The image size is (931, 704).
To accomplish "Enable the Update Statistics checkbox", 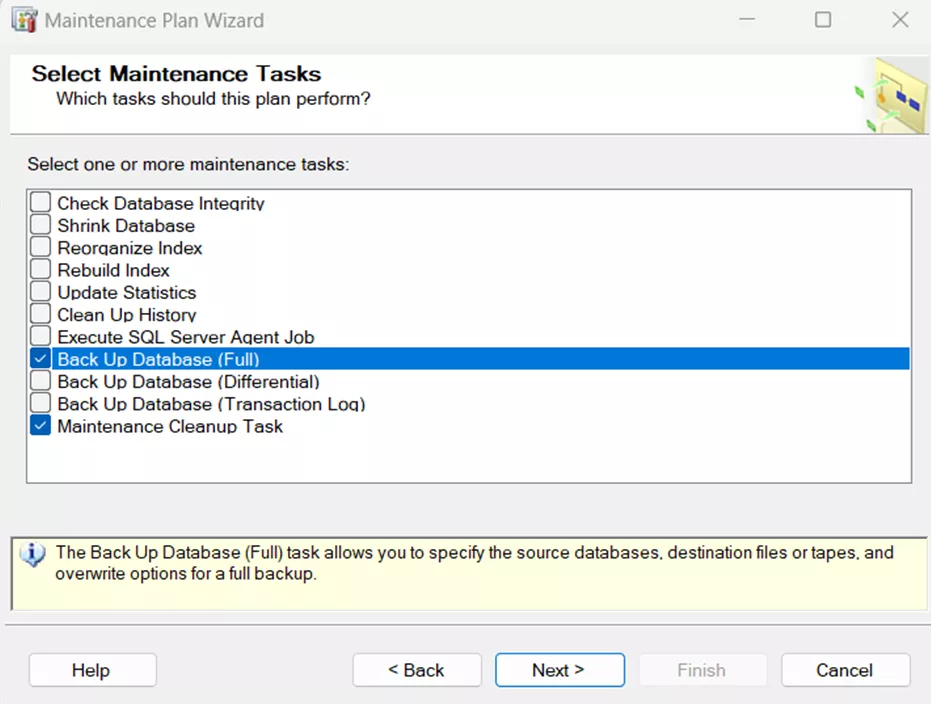I will point(40,291).
